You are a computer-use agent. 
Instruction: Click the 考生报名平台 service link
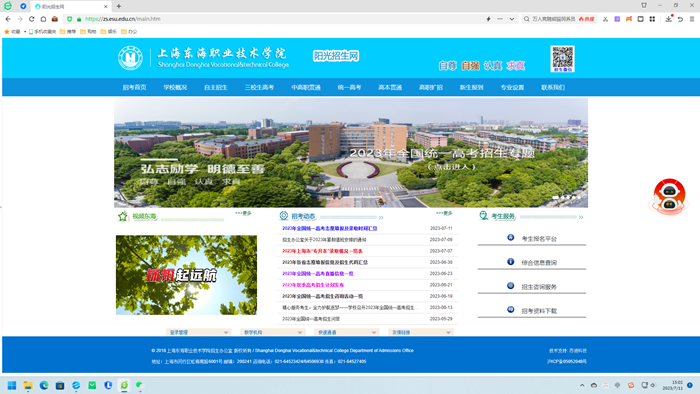[539, 239]
